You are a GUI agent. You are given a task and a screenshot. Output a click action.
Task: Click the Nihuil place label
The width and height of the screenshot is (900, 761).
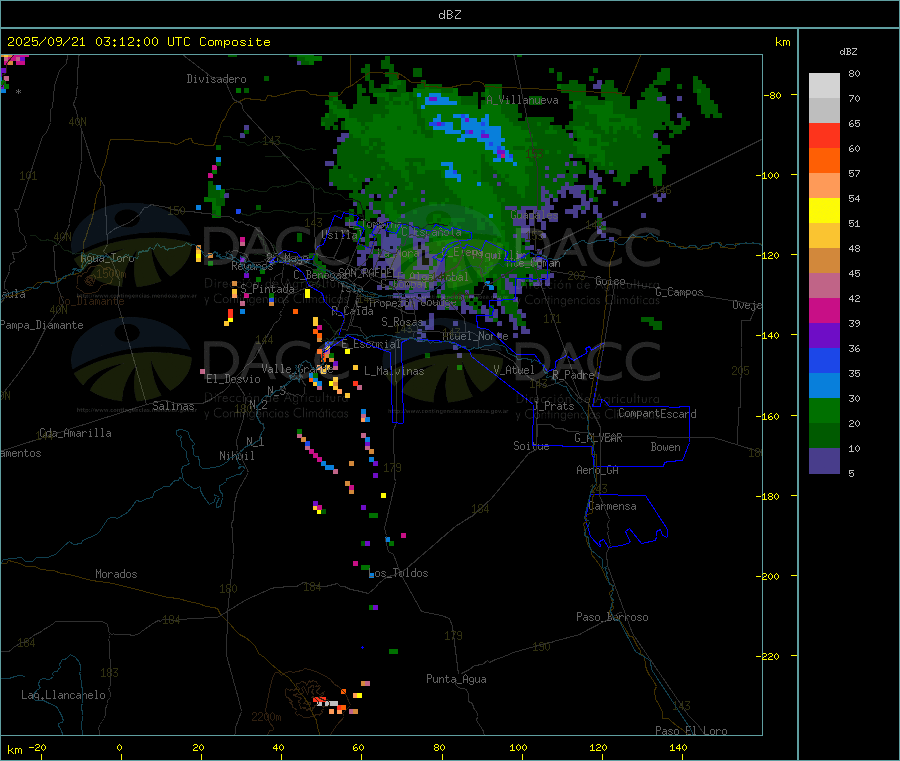point(236,456)
